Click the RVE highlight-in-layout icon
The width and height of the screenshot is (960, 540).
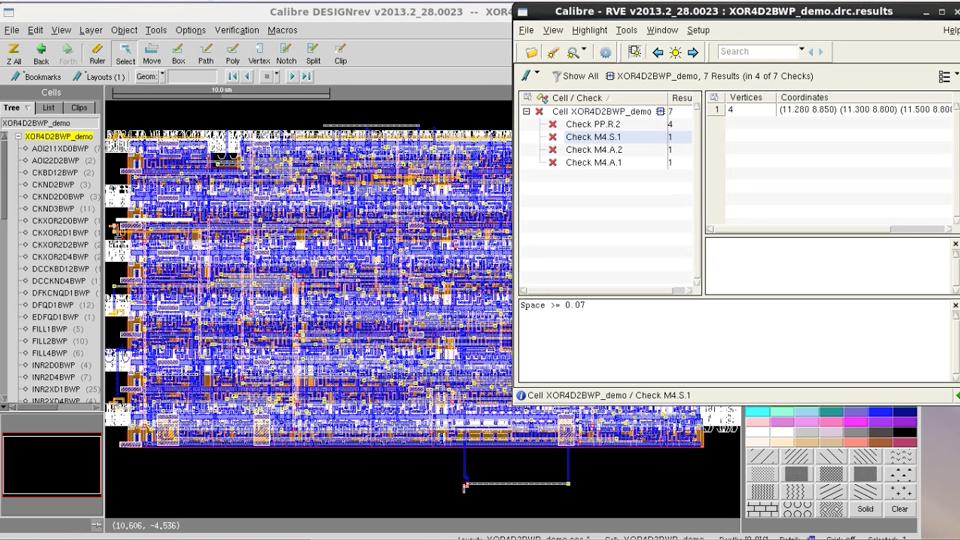point(634,52)
